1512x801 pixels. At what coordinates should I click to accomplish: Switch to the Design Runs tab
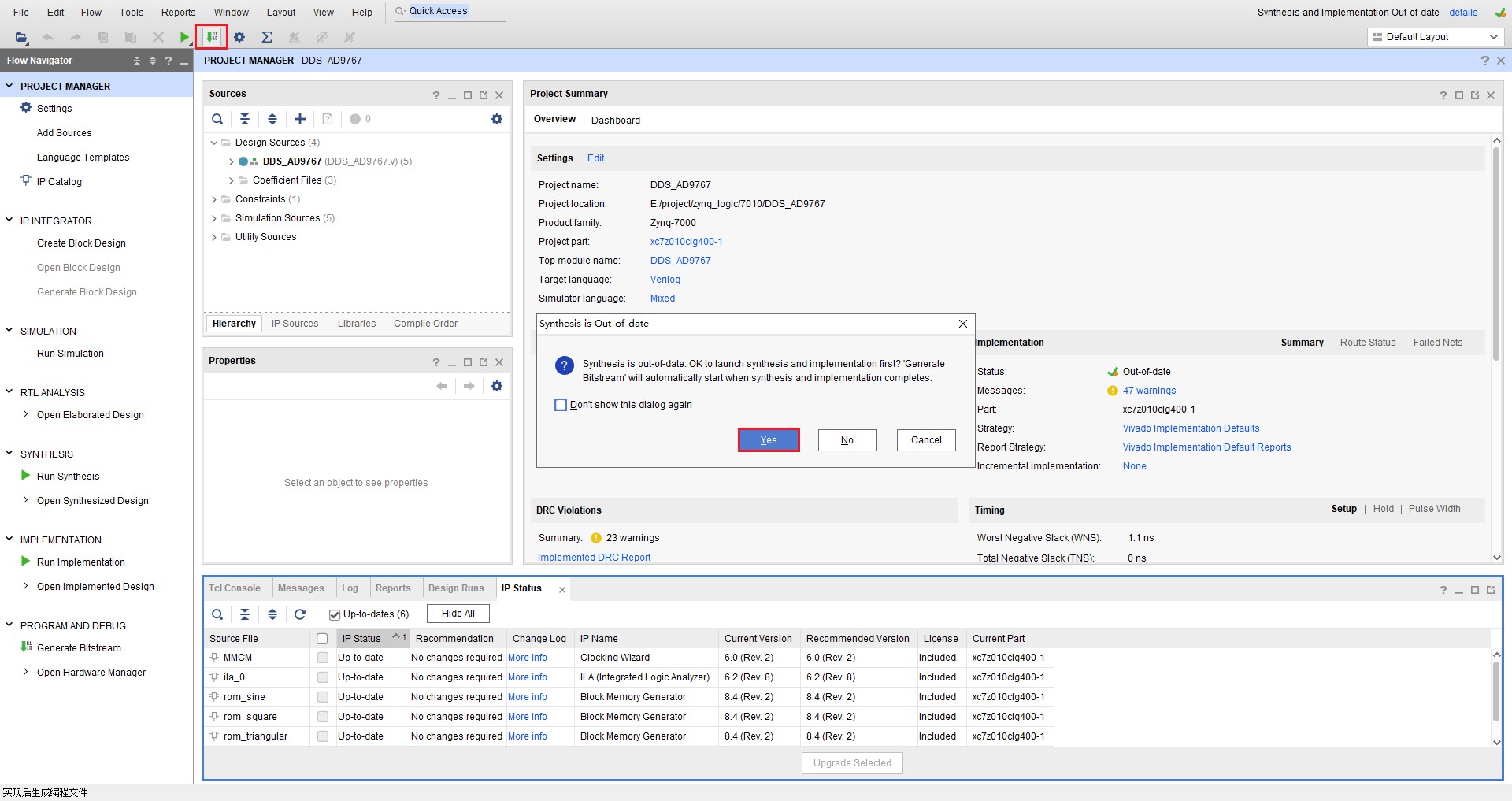click(456, 588)
